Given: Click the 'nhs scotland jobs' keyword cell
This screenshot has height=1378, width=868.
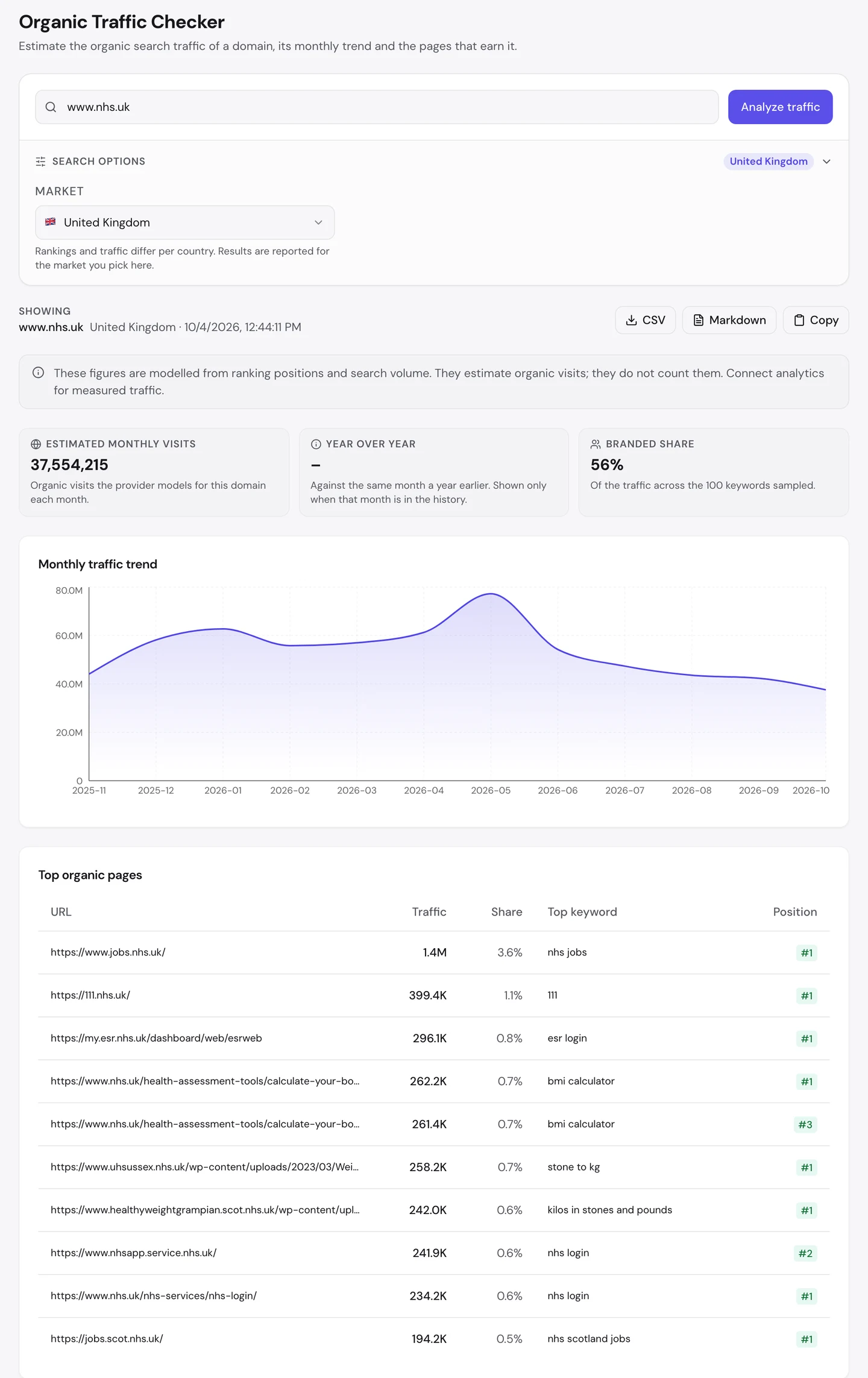Looking at the screenshot, I should tap(589, 1338).
